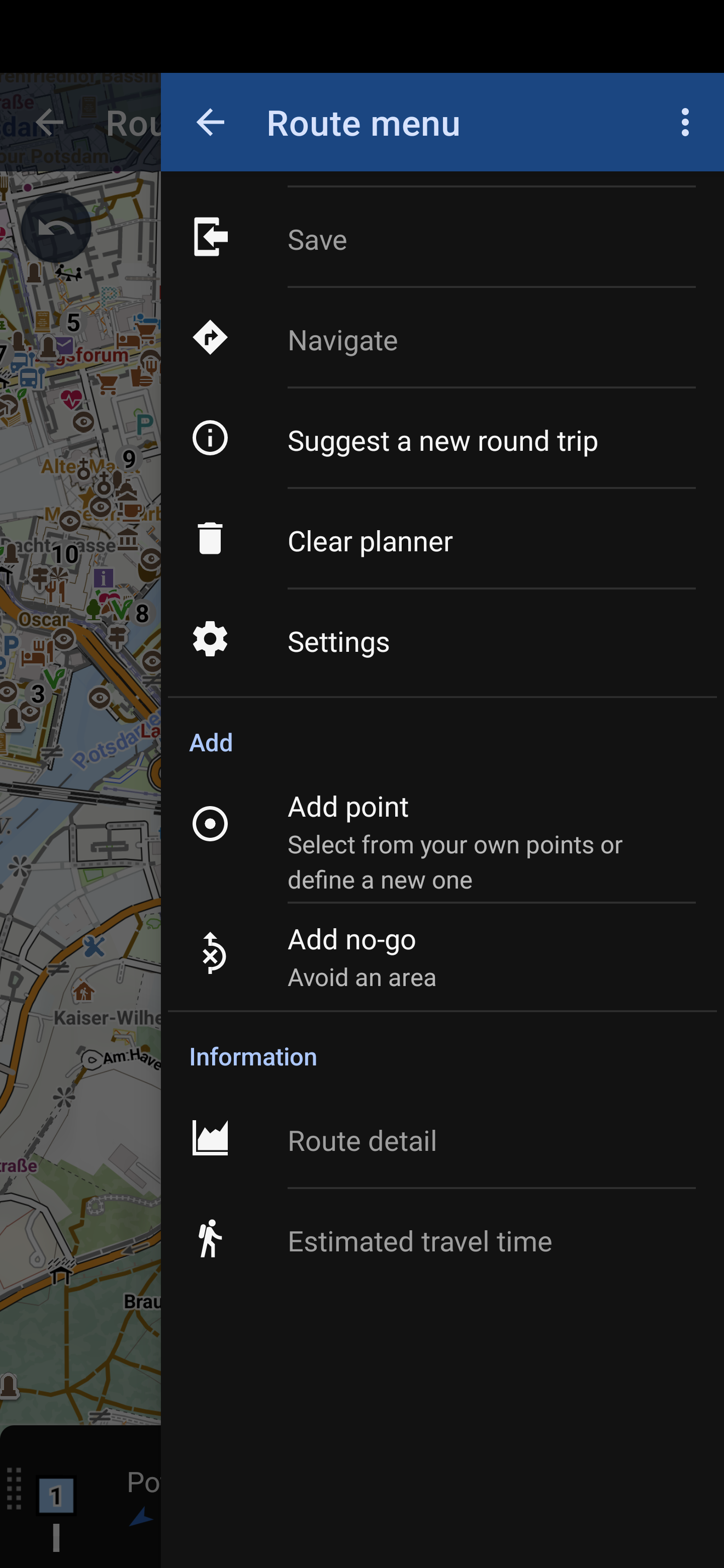Open Route detail information entry
The width and height of the screenshot is (724, 1568).
[x=363, y=1141]
